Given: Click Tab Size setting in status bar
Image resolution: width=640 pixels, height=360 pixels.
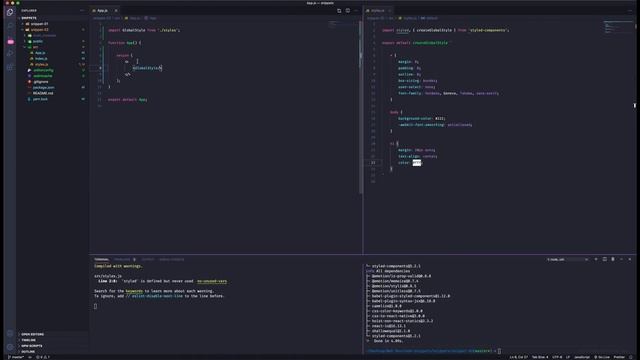Looking at the screenshot, I should point(540,357).
